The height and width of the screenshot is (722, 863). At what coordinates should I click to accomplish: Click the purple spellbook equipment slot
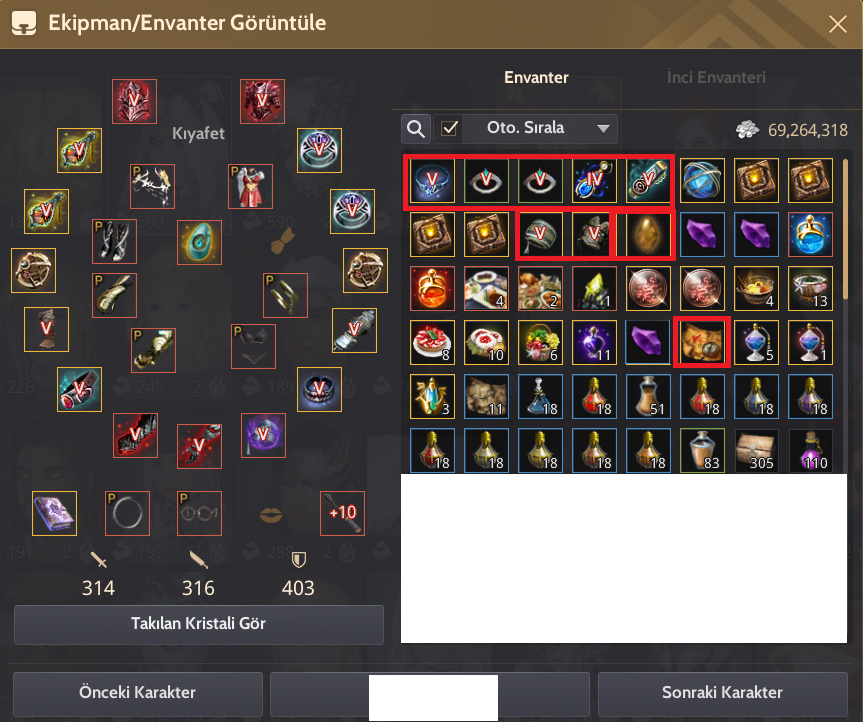click(54, 513)
